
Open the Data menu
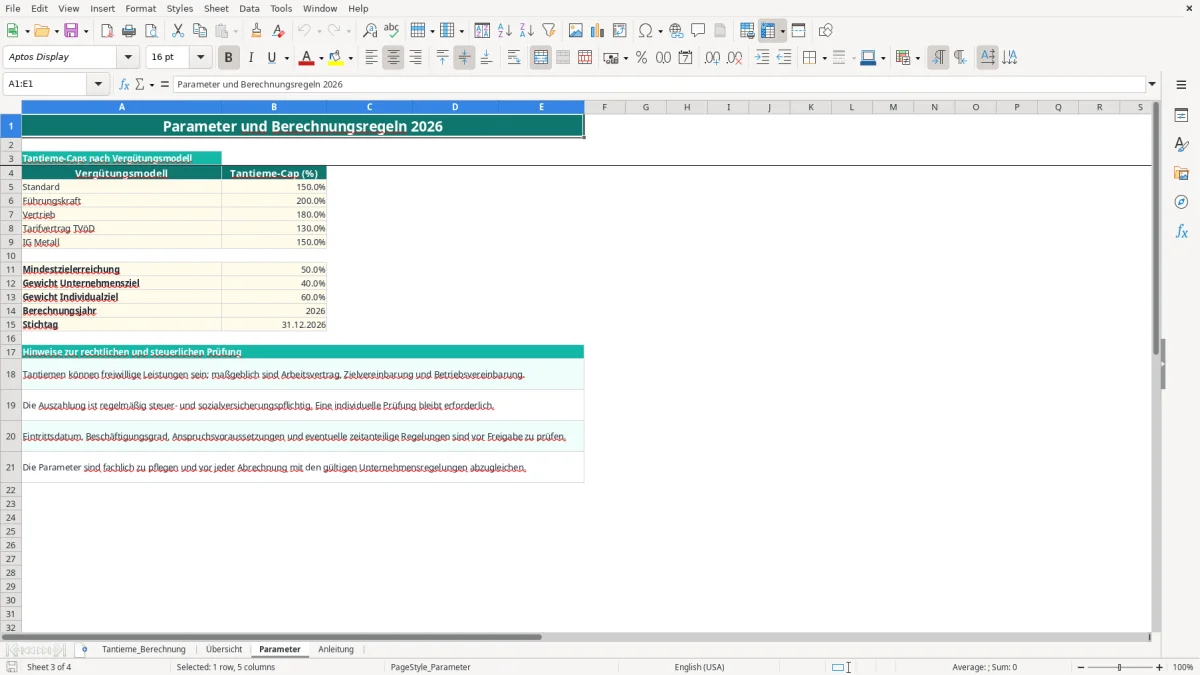click(x=249, y=8)
